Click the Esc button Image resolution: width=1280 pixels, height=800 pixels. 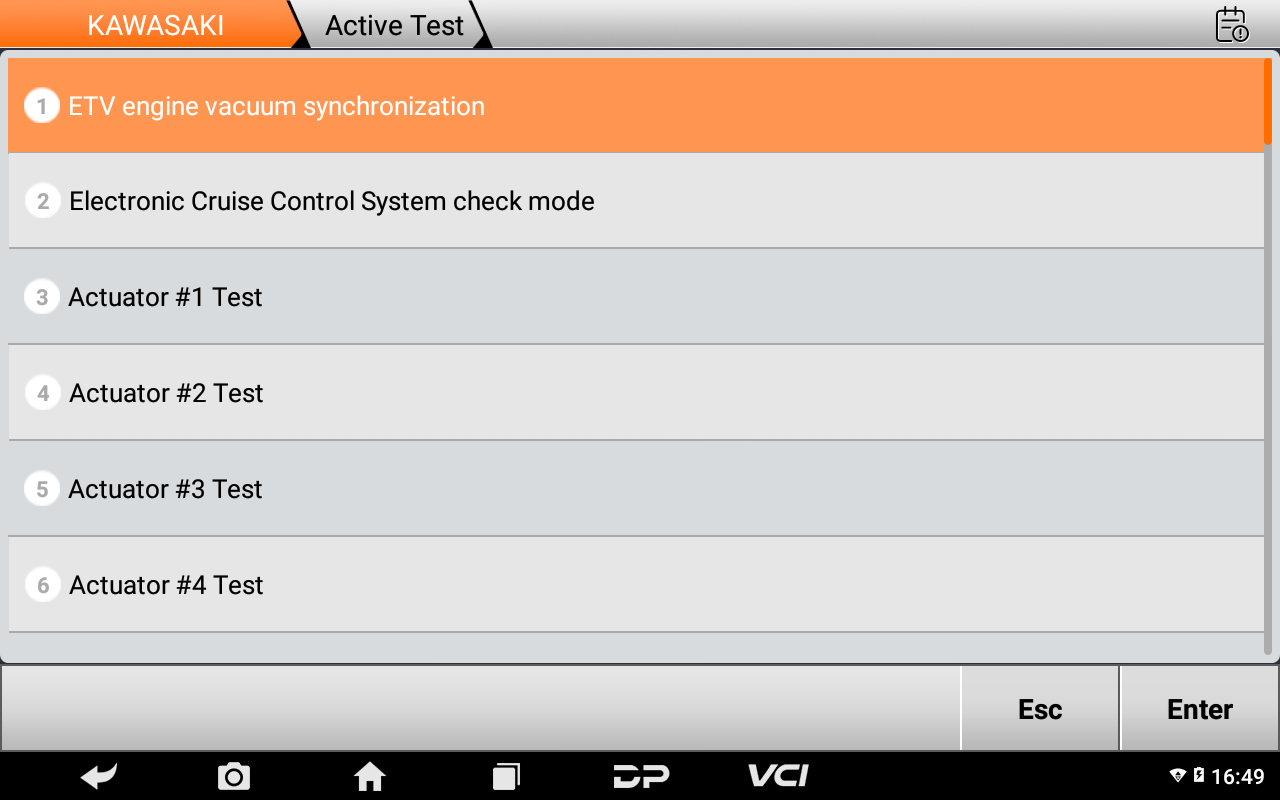[x=1040, y=709]
